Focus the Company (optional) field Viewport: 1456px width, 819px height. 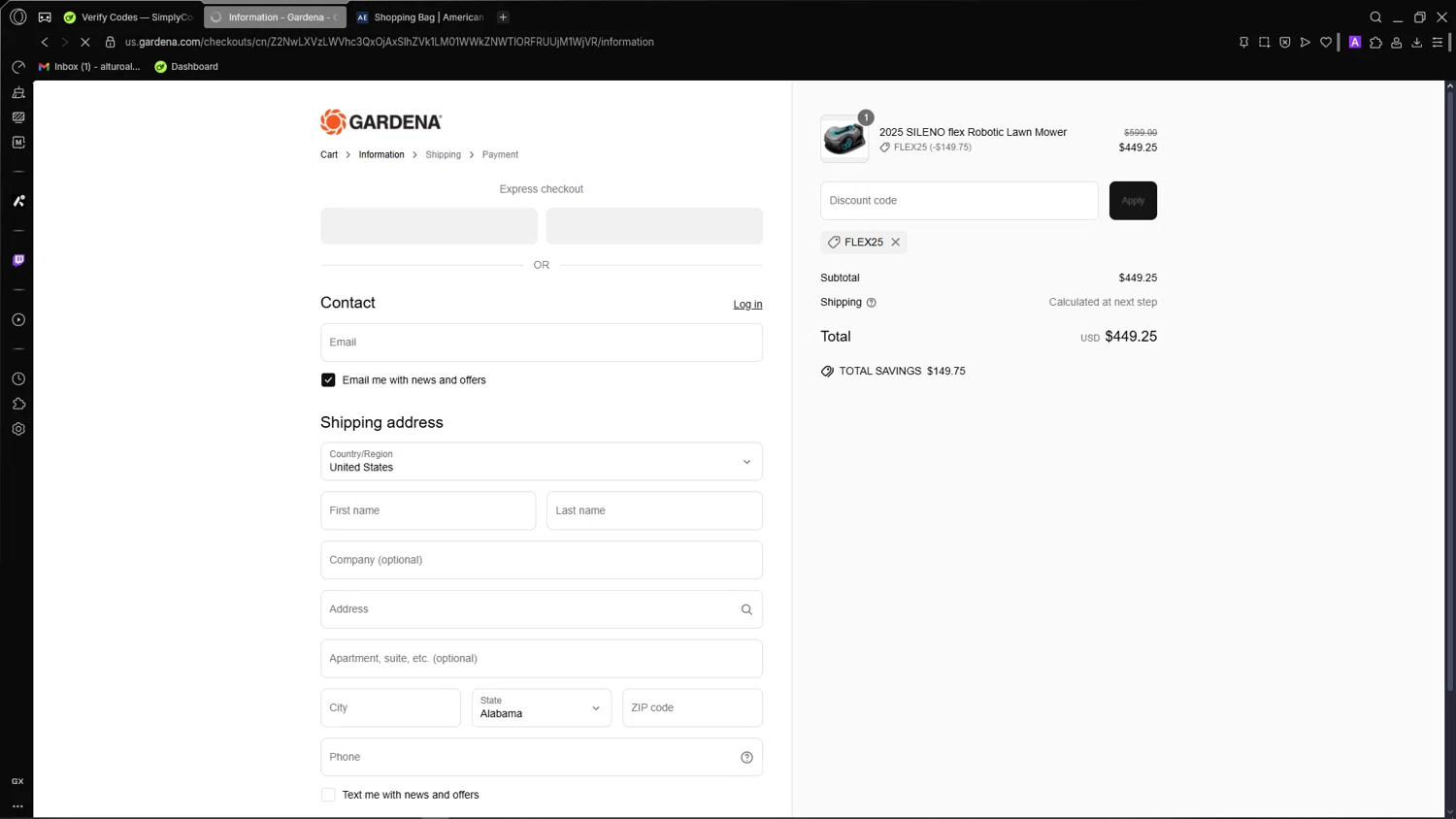[x=542, y=560]
